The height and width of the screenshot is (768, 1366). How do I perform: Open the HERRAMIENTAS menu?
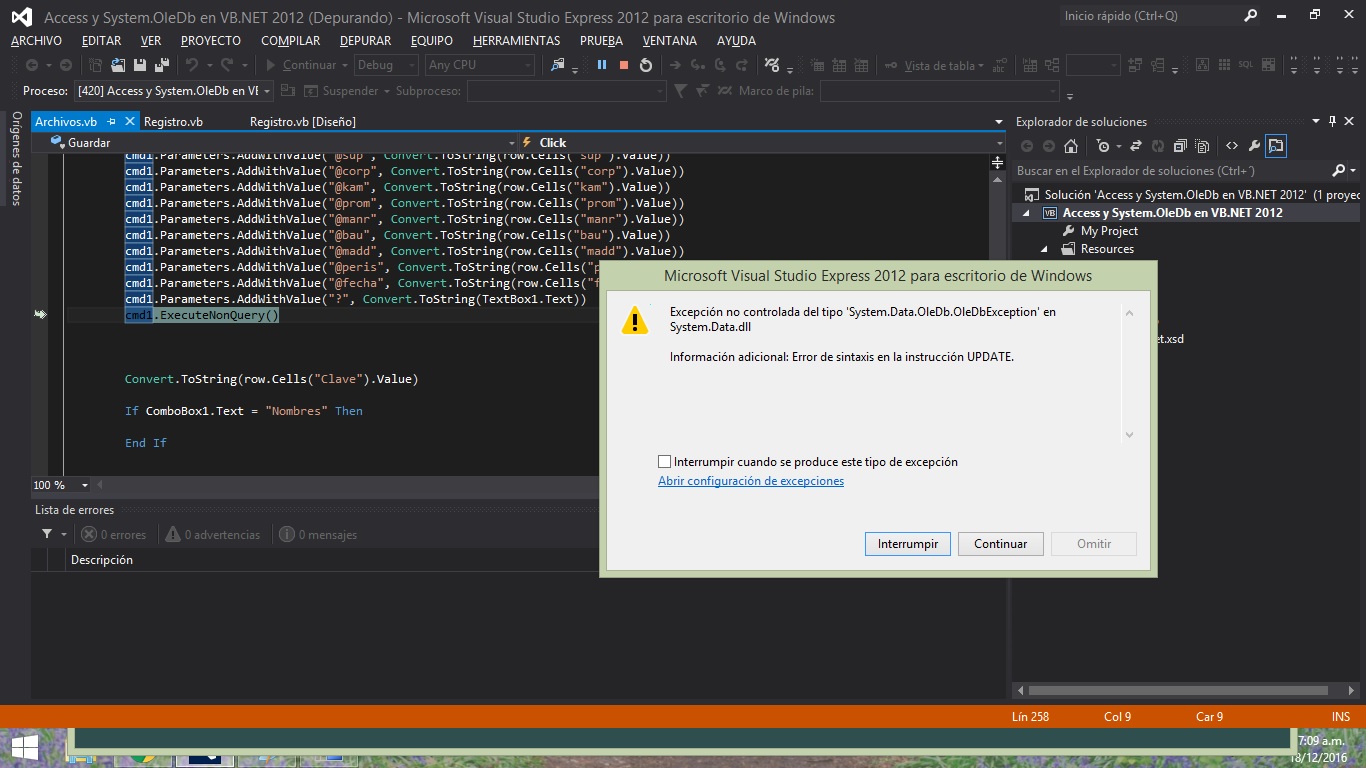click(516, 41)
